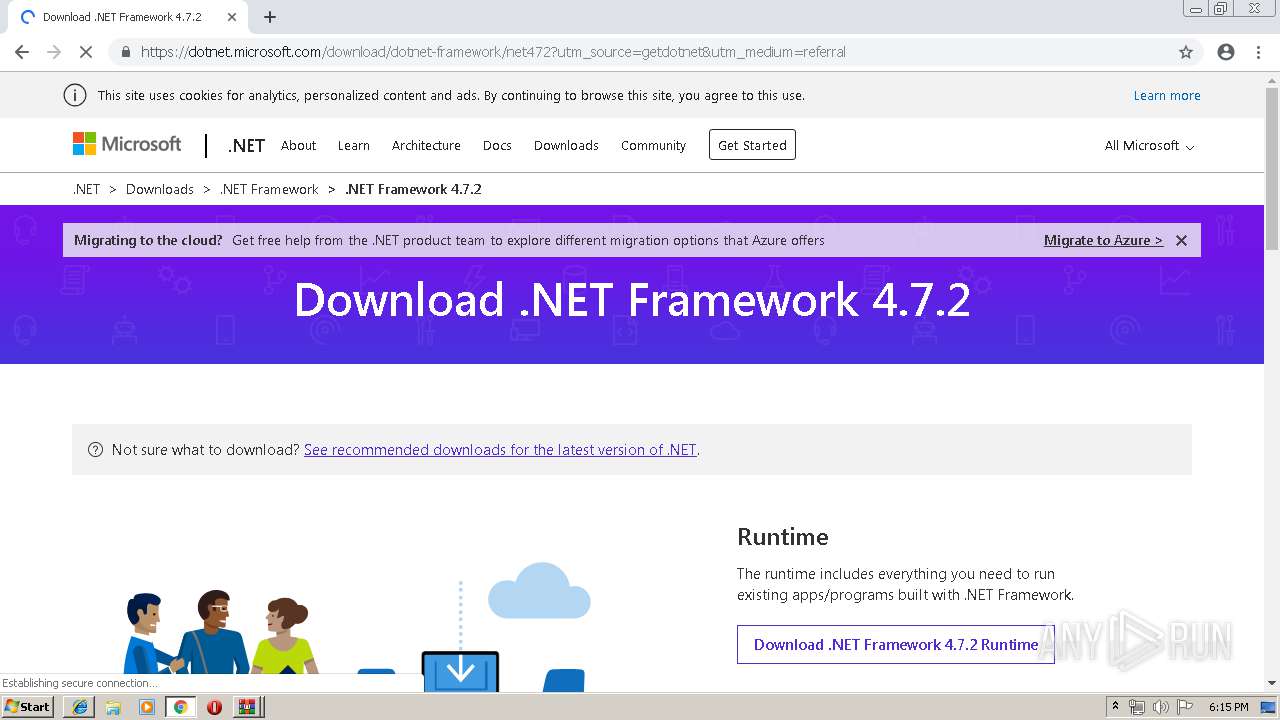Expand the All Microsoft dropdown
Image resolution: width=1280 pixels, height=720 pixels.
pos(1149,146)
